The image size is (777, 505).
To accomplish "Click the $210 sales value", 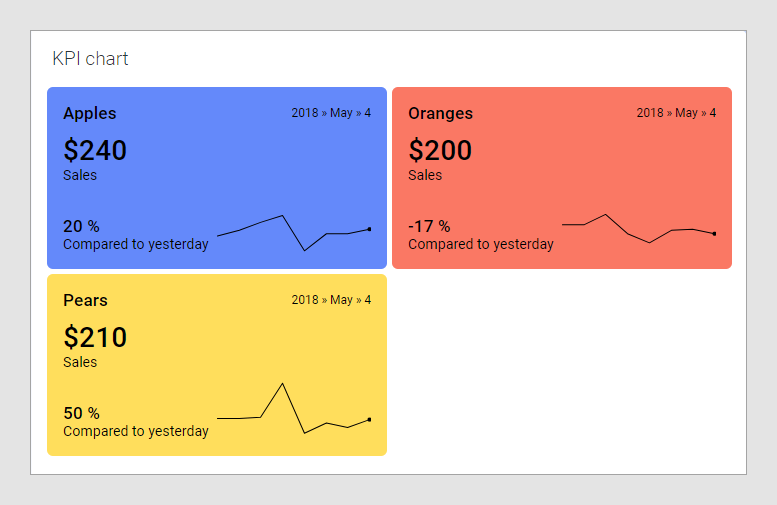I will click(x=95, y=337).
